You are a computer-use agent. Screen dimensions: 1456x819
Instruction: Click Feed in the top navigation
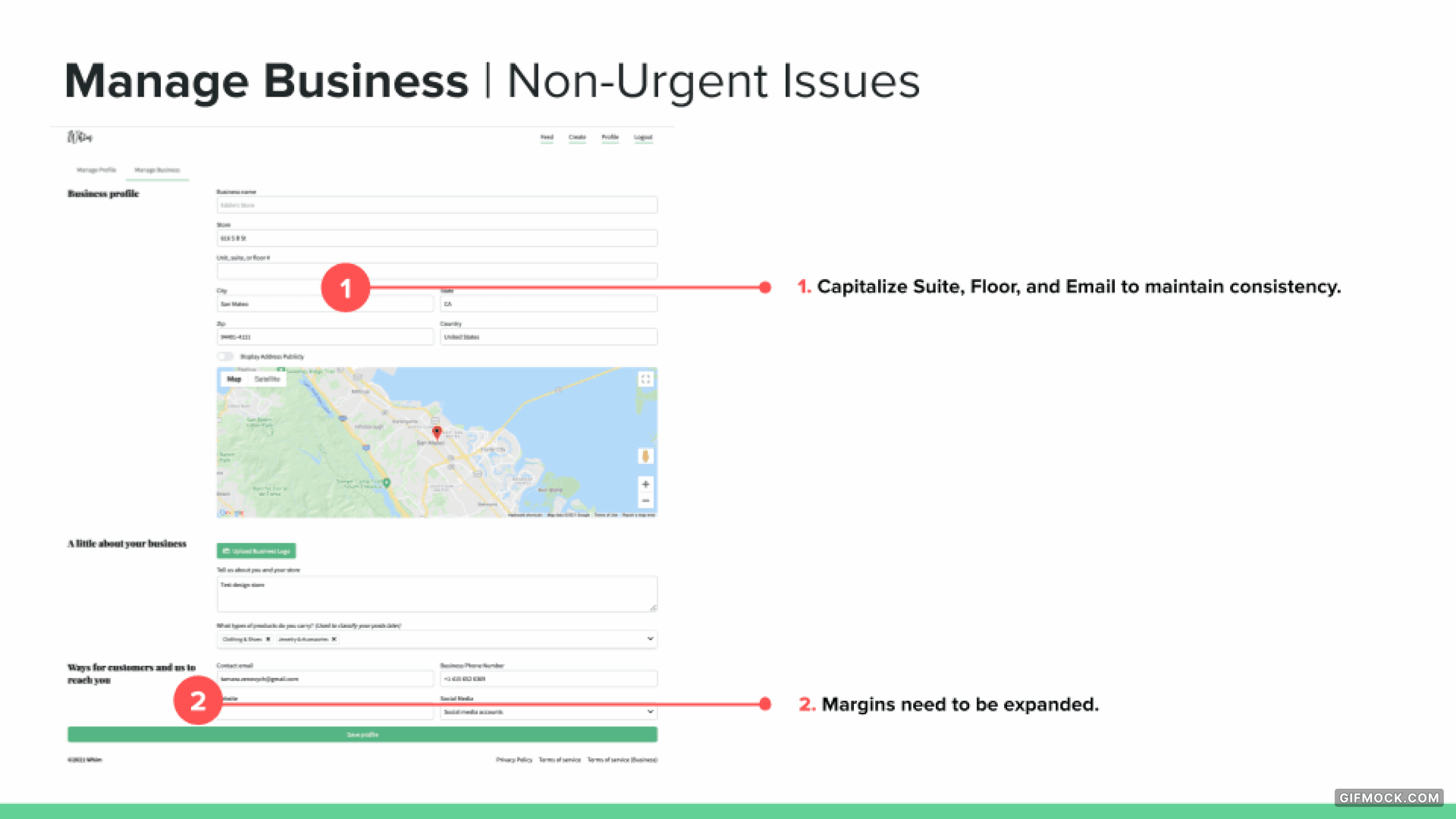[546, 137]
